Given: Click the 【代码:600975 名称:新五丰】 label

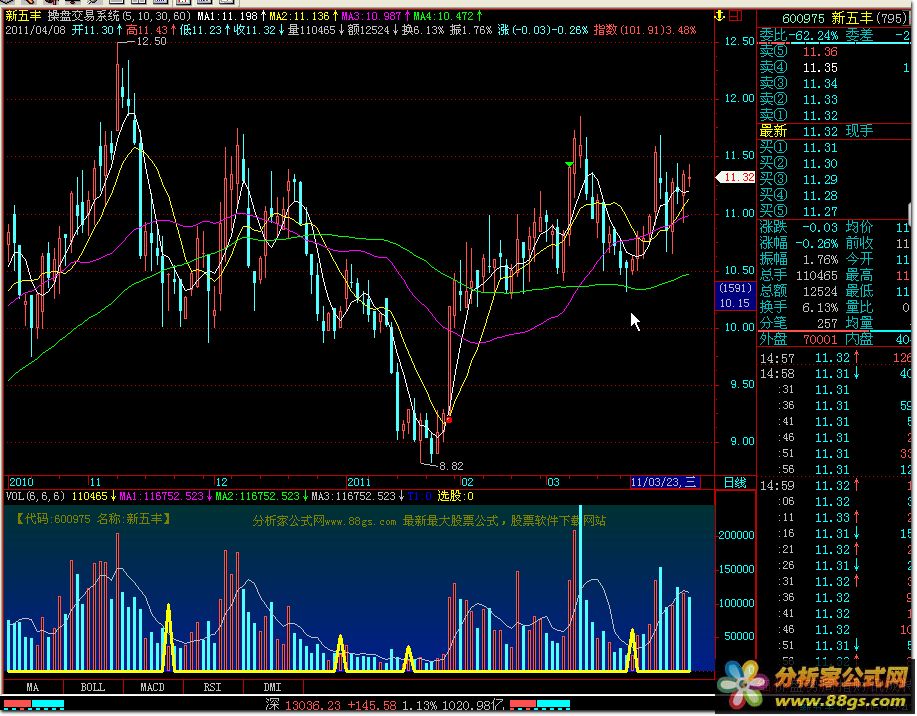Looking at the screenshot, I should pos(92,519).
